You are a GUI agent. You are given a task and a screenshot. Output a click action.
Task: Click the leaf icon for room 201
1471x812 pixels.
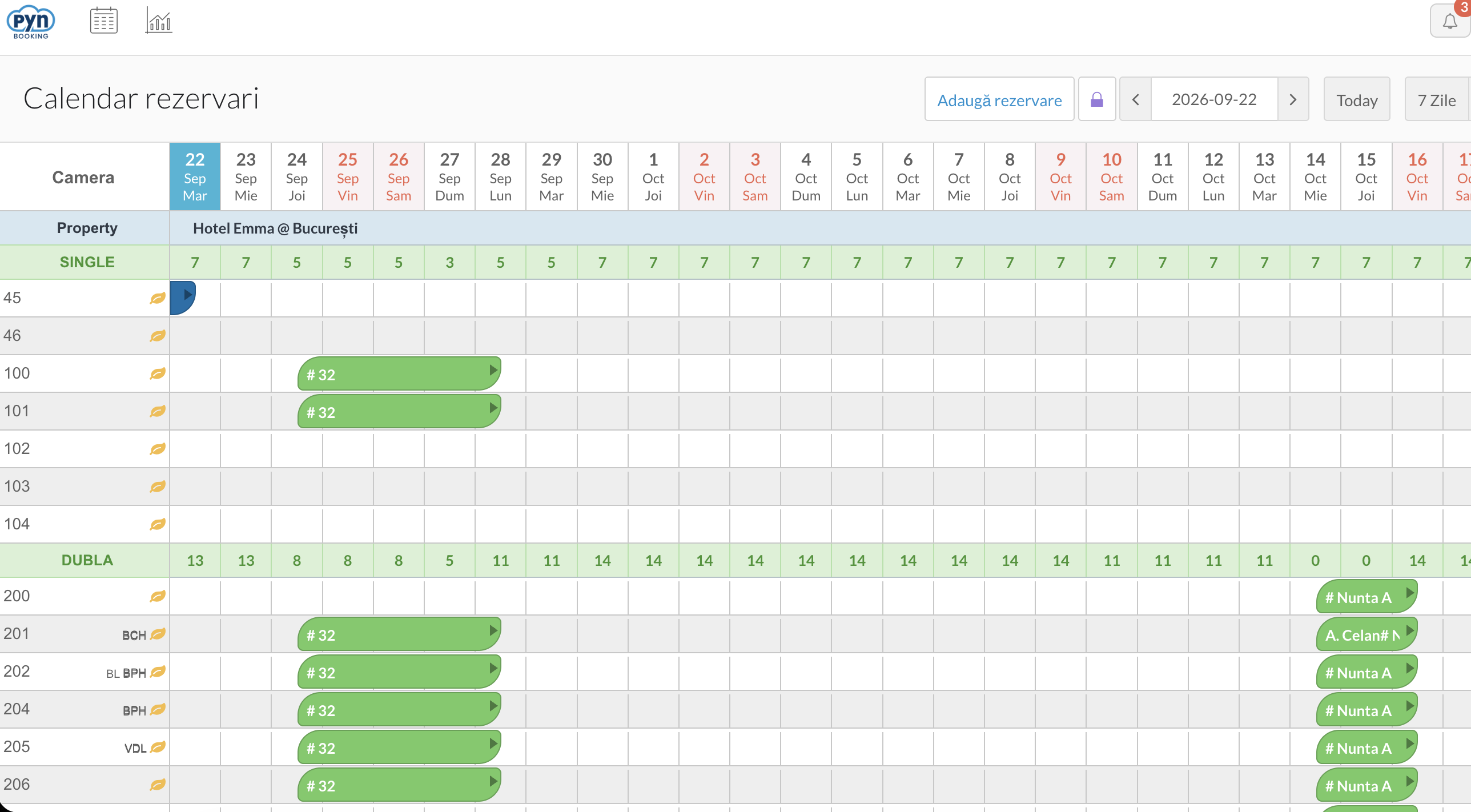158,634
